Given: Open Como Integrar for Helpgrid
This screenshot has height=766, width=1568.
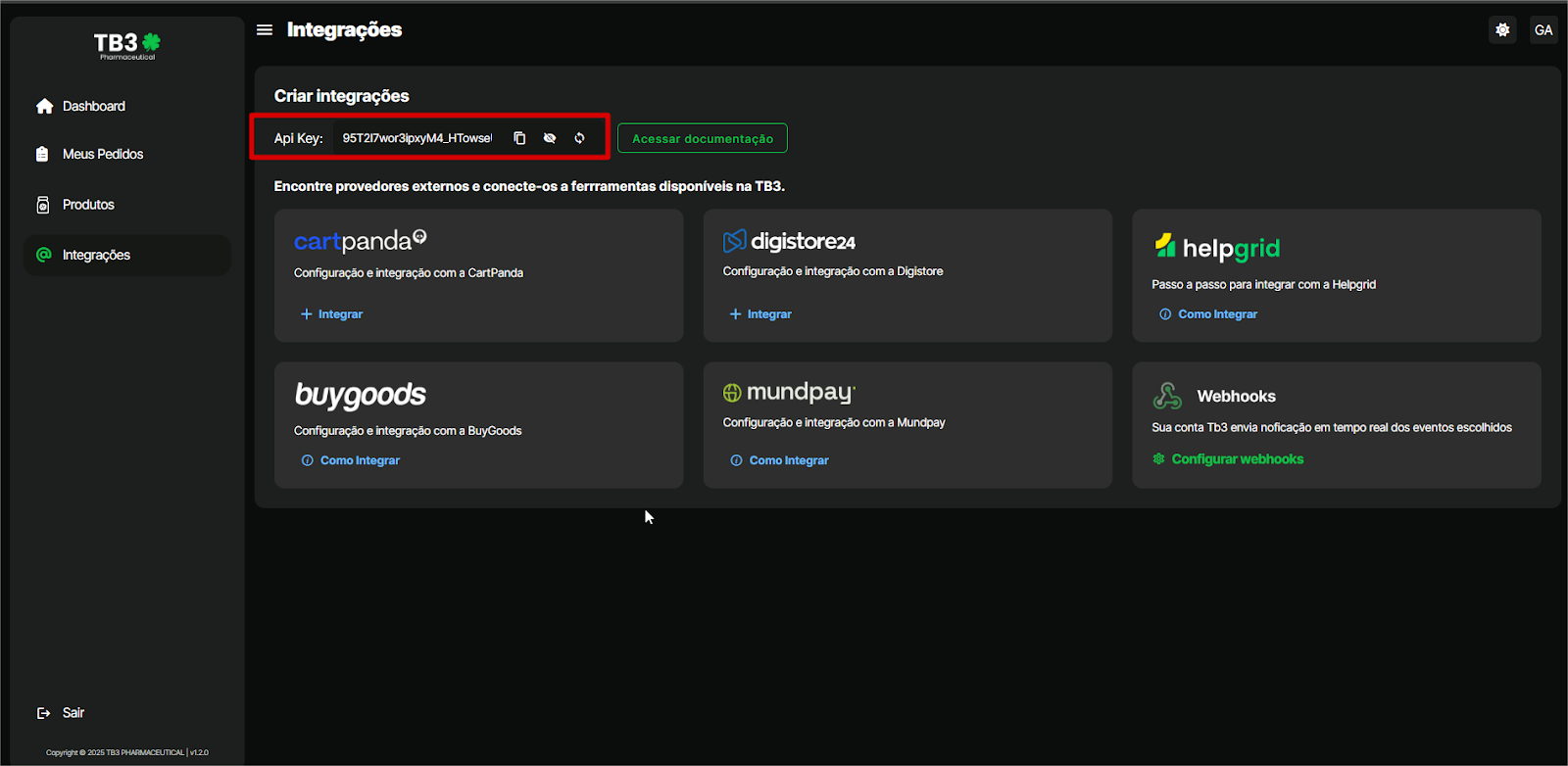Looking at the screenshot, I should point(1216,314).
